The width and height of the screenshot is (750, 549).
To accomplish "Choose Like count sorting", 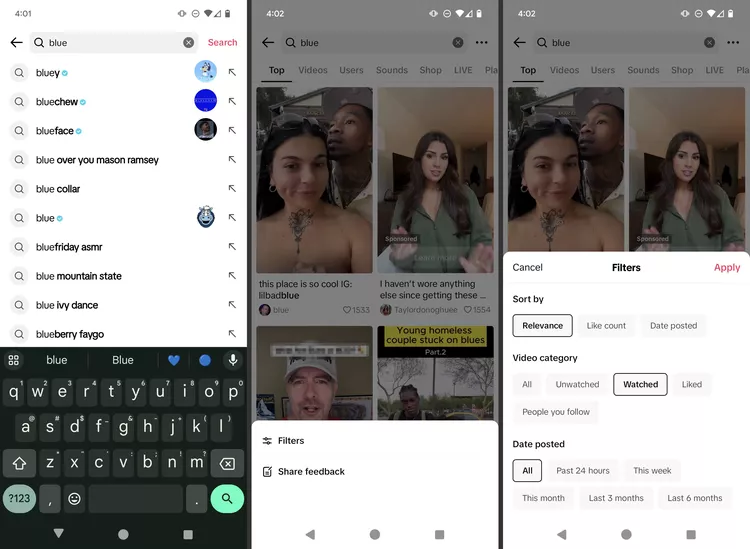I will pyautogui.click(x=606, y=325).
